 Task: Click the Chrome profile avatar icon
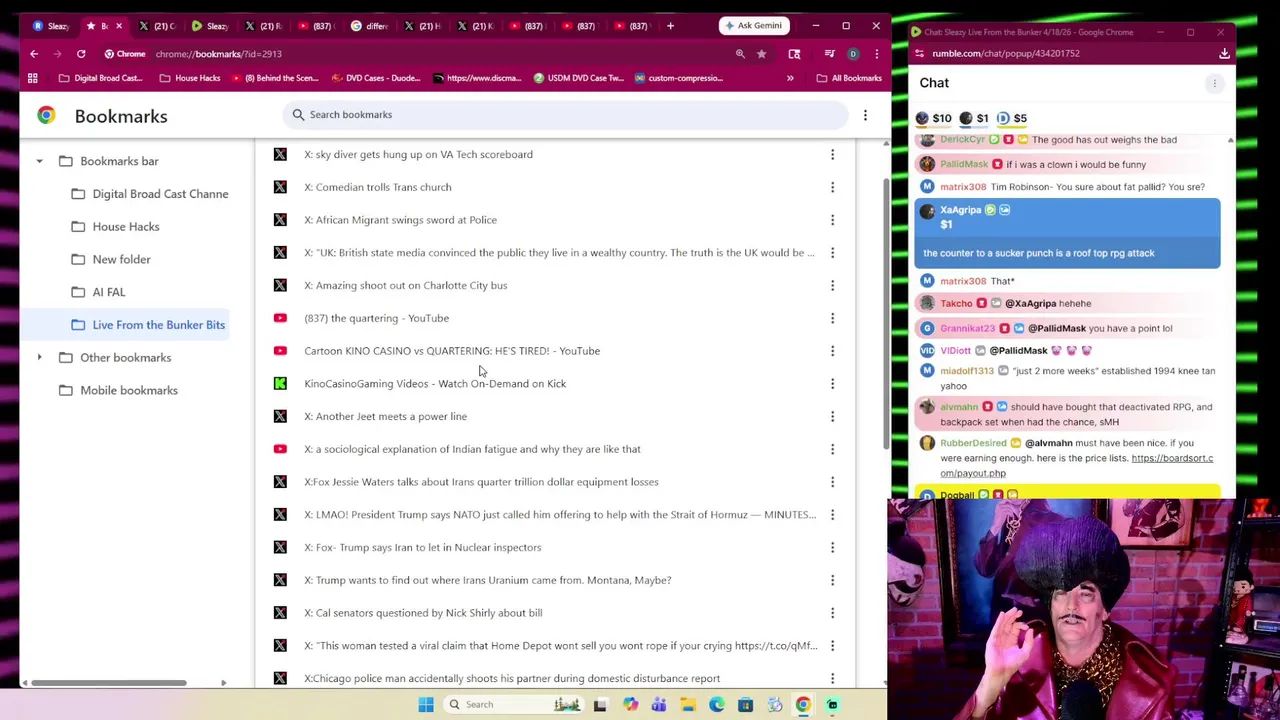click(853, 54)
